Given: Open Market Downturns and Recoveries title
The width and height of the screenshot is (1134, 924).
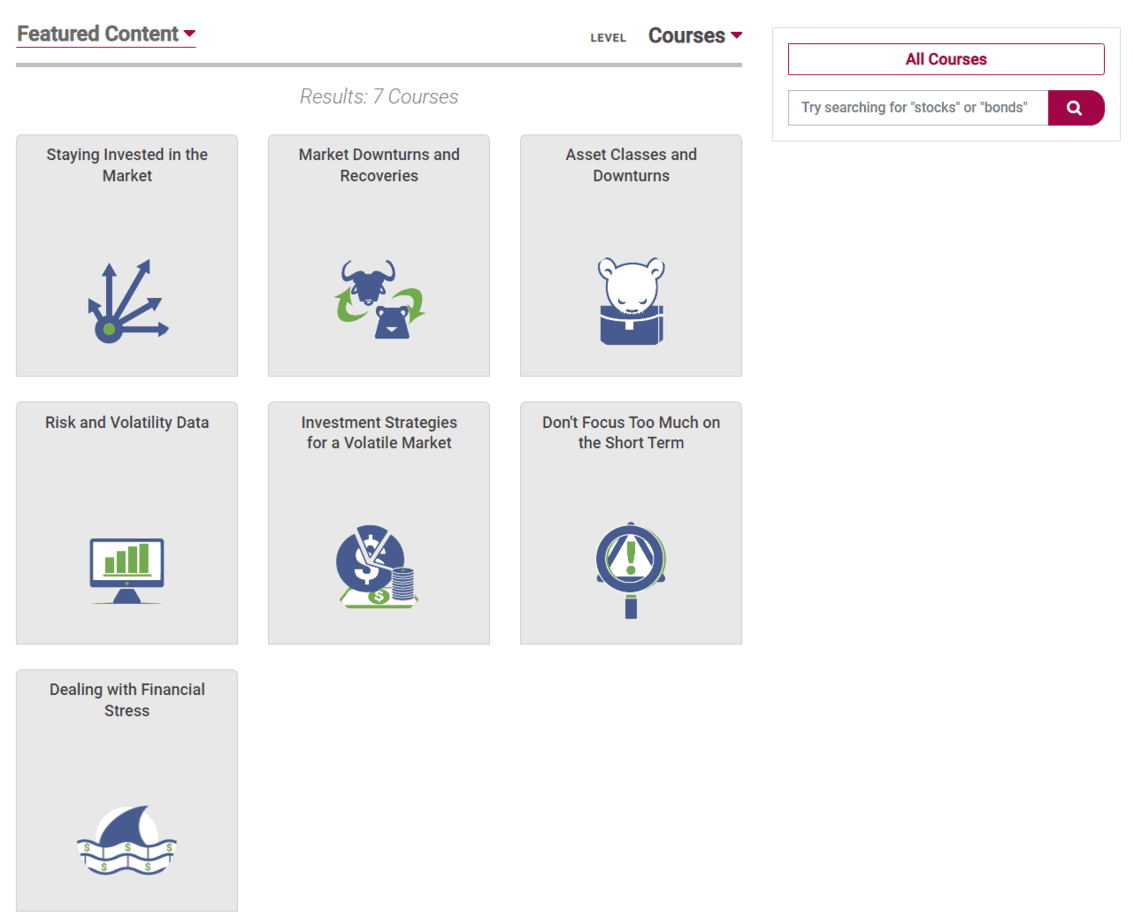Looking at the screenshot, I should [x=379, y=165].
